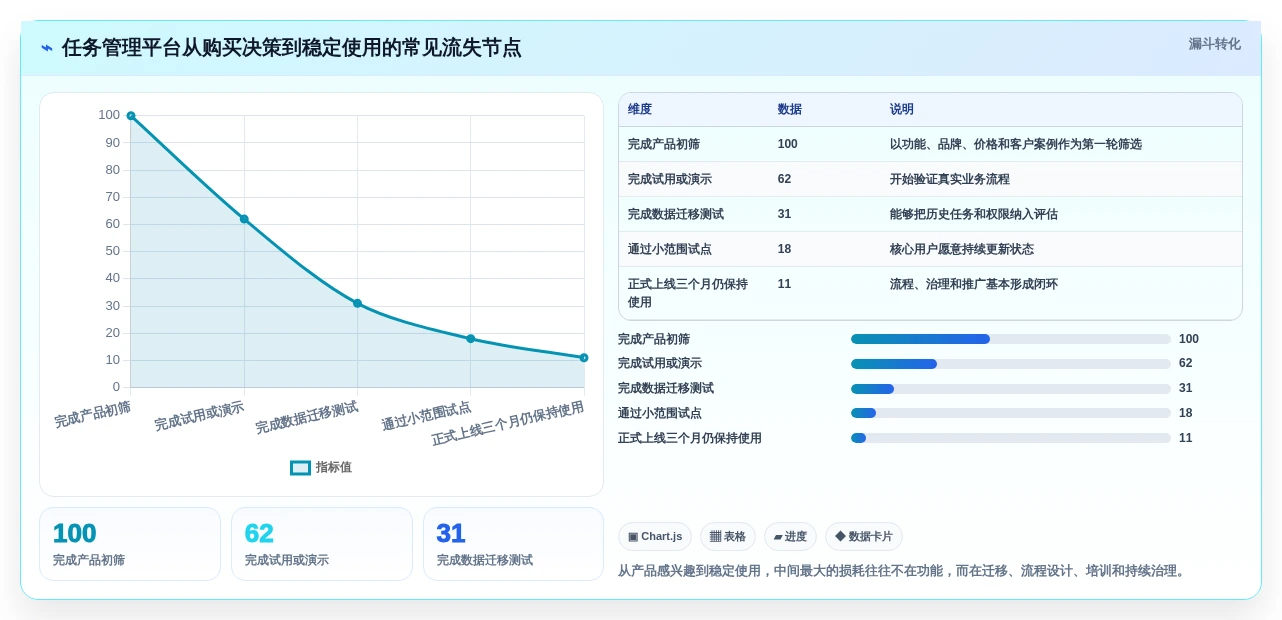This screenshot has height=620, width=1282.
Task: Select chart point for 通过小范围试点 at 18
Action: click(x=471, y=338)
